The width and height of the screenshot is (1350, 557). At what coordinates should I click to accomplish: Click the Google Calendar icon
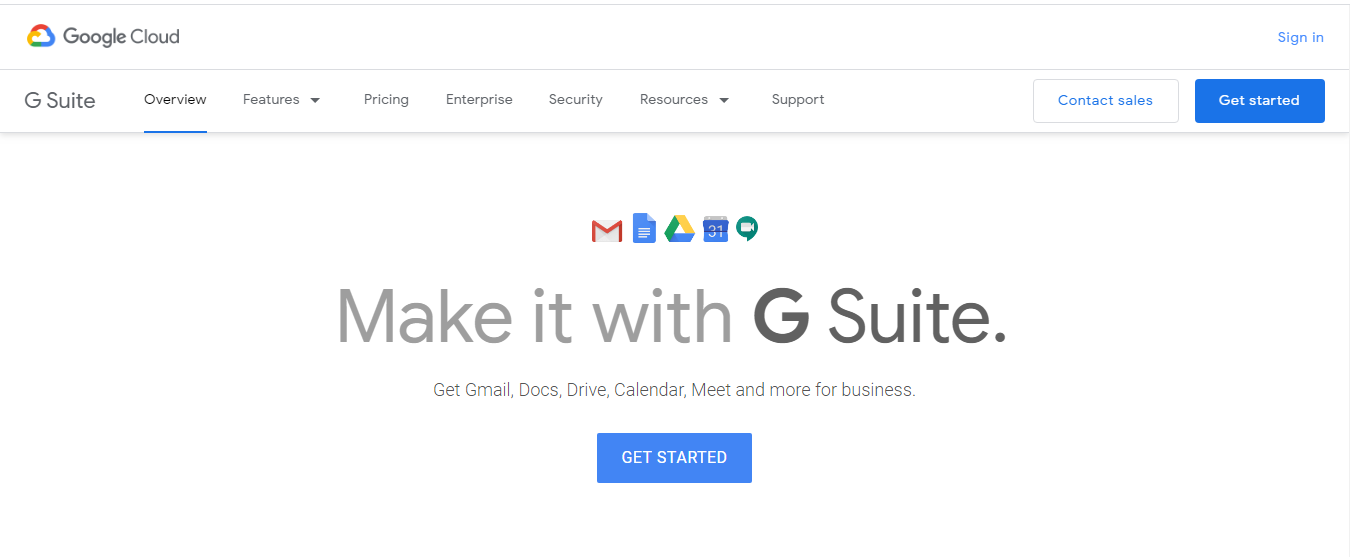[715, 229]
